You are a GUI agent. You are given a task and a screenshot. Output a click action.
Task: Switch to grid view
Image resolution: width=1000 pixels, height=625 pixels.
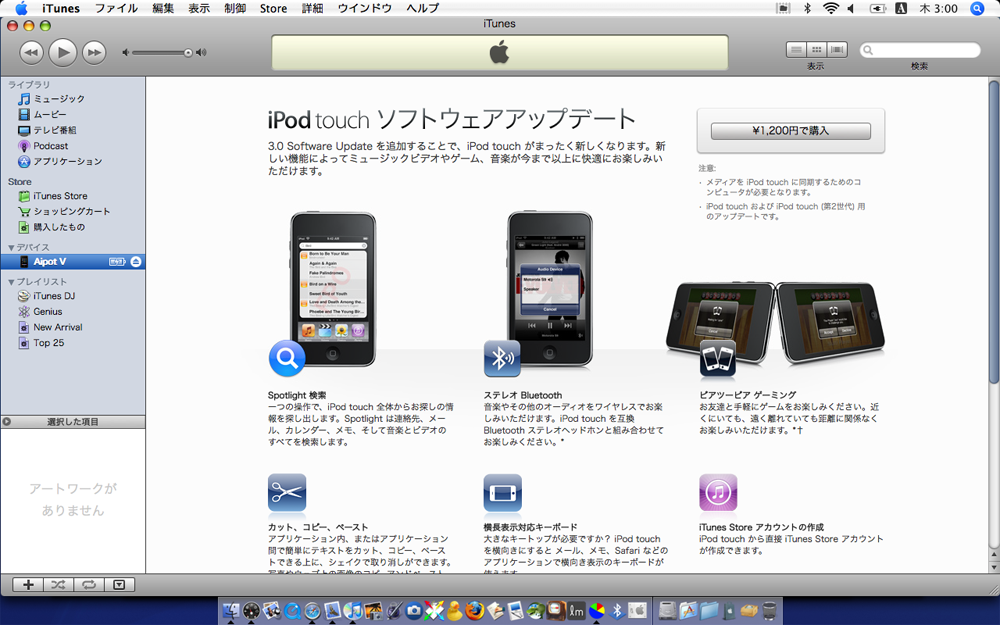pos(816,50)
